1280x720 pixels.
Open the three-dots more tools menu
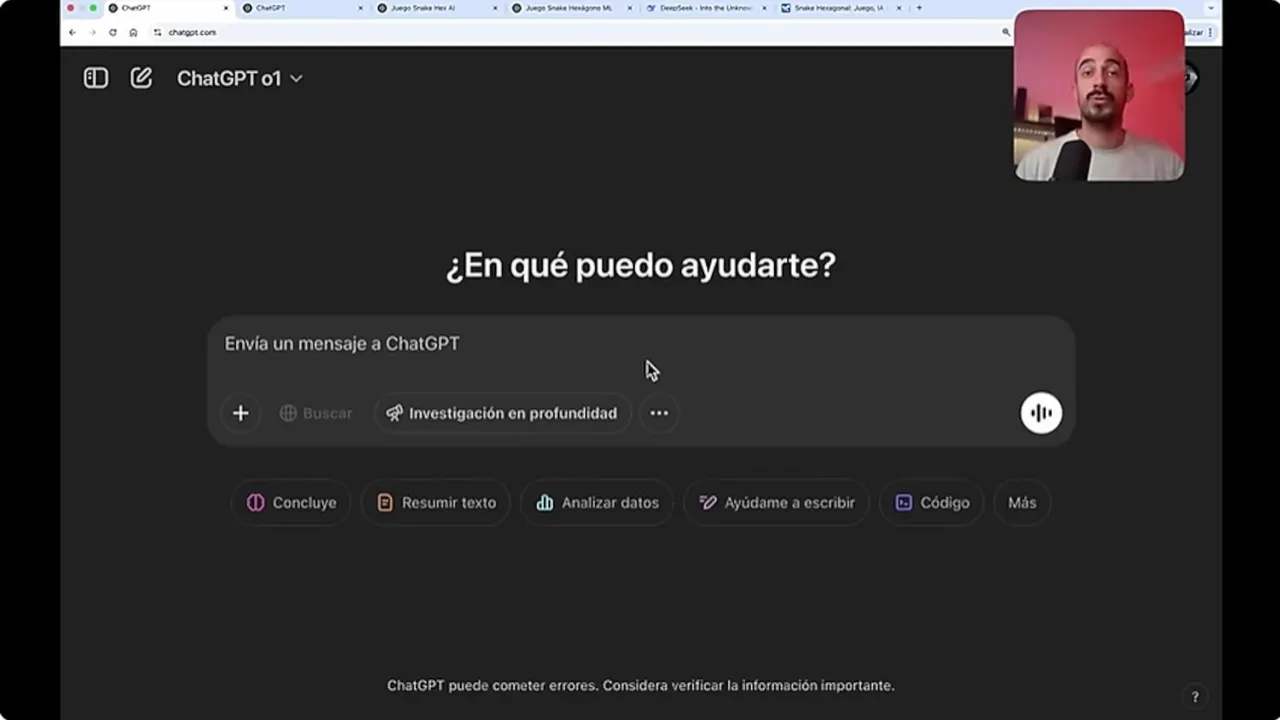click(659, 413)
